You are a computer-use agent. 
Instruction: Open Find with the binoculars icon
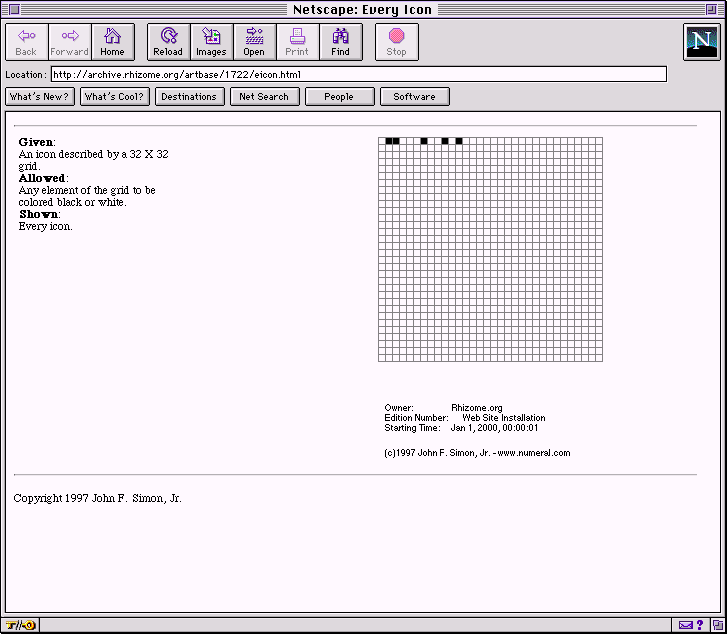click(x=340, y=42)
